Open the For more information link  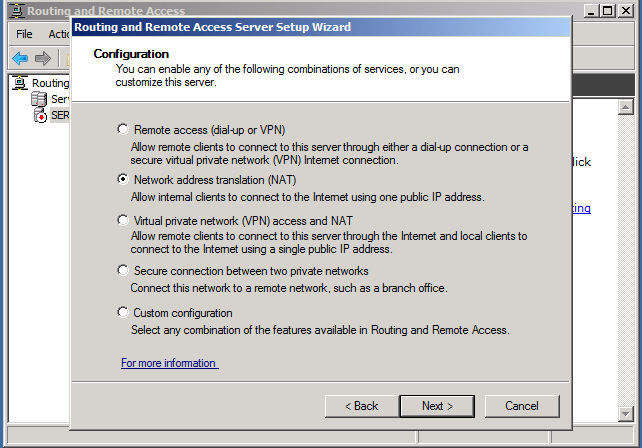coord(170,363)
